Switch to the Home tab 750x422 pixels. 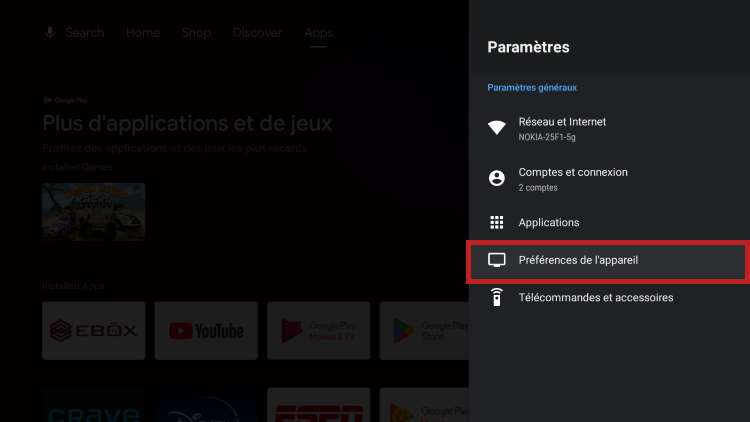coord(143,33)
